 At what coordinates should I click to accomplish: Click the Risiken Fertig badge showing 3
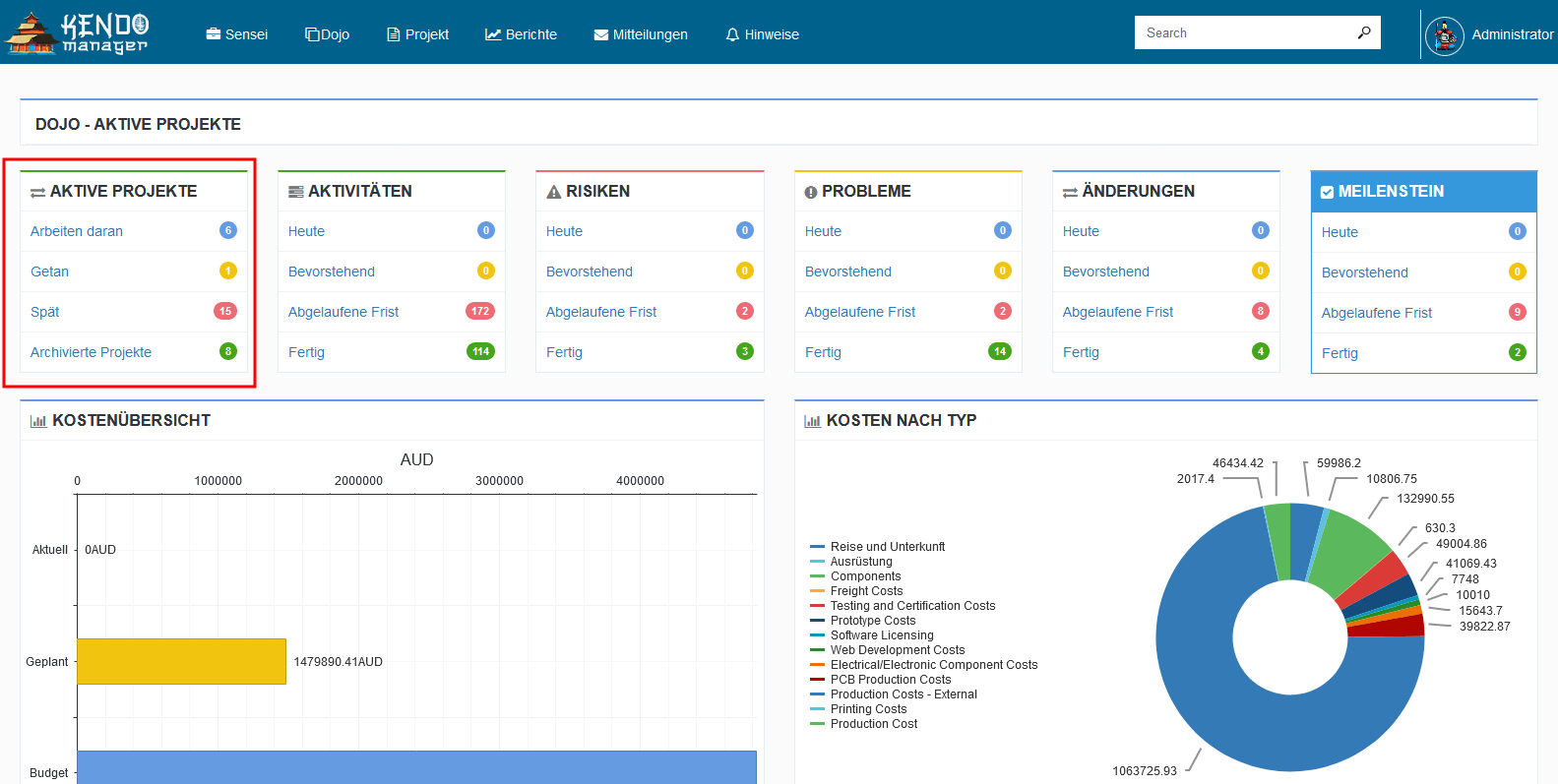point(745,351)
